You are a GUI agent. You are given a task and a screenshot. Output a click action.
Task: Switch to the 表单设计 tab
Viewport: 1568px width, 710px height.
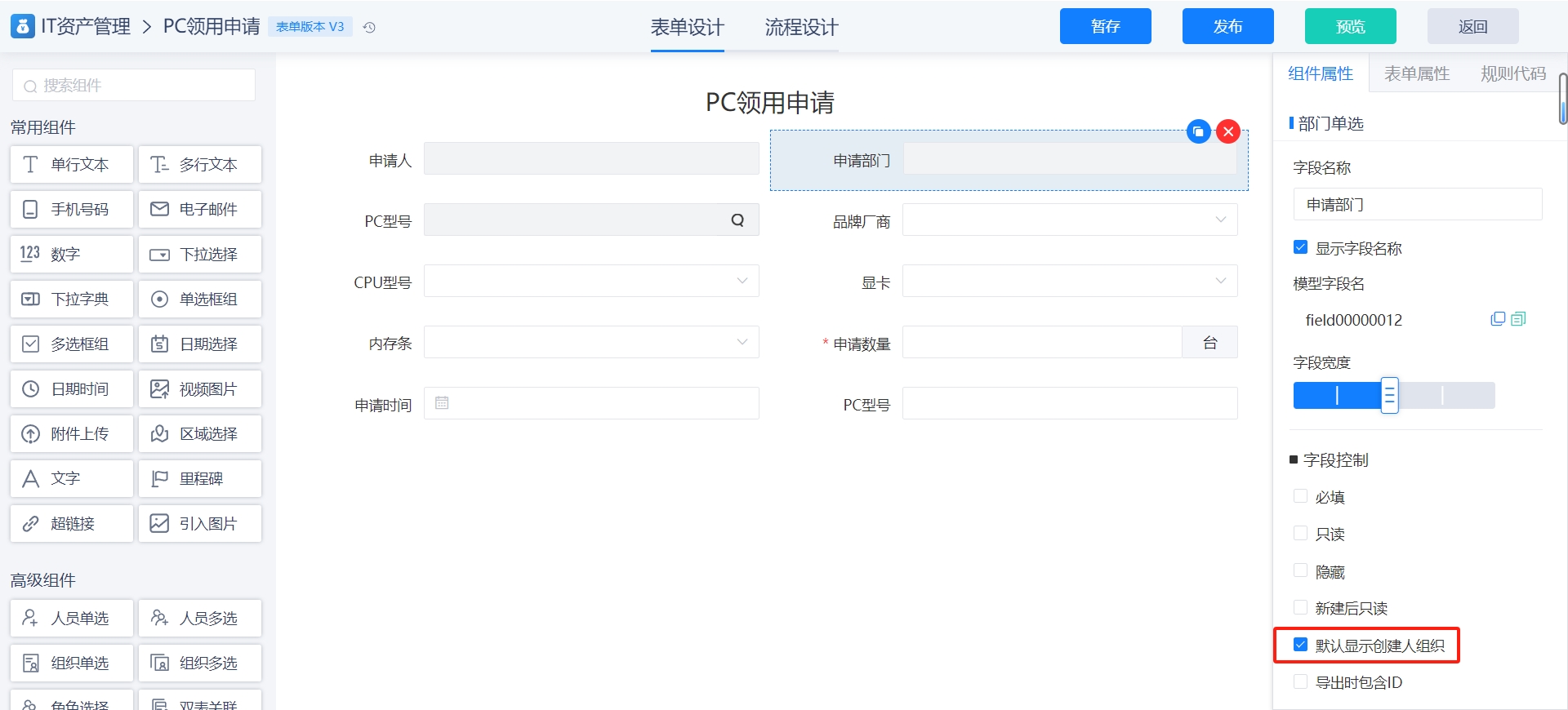(x=687, y=27)
